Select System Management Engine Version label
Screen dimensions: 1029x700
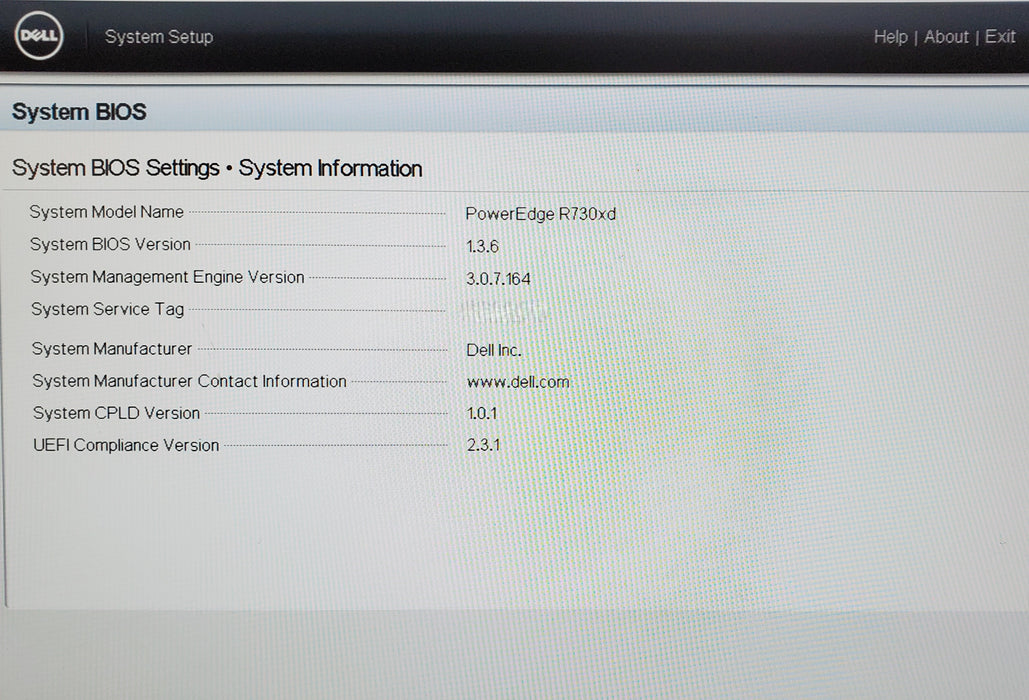pos(167,277)
